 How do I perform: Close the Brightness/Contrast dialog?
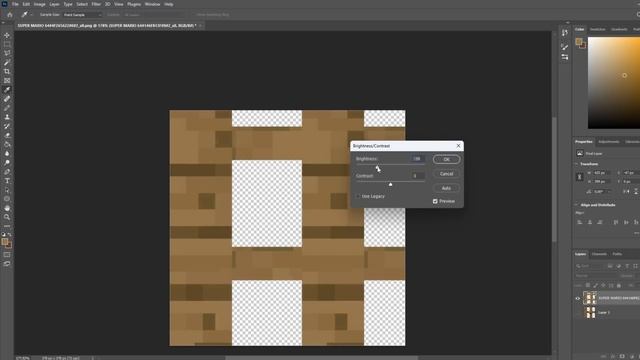pyautogui.click(x=458, y=146)
